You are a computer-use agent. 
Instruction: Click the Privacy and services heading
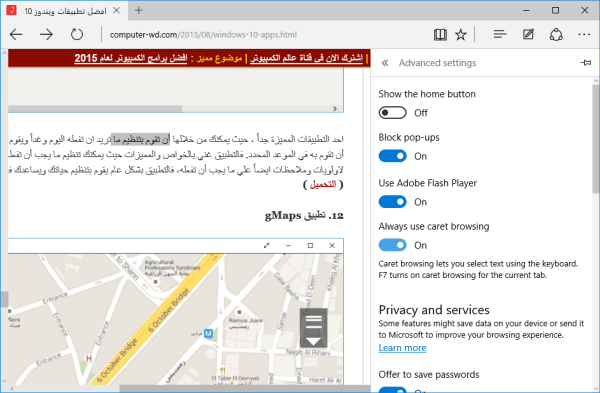(434, 310)
